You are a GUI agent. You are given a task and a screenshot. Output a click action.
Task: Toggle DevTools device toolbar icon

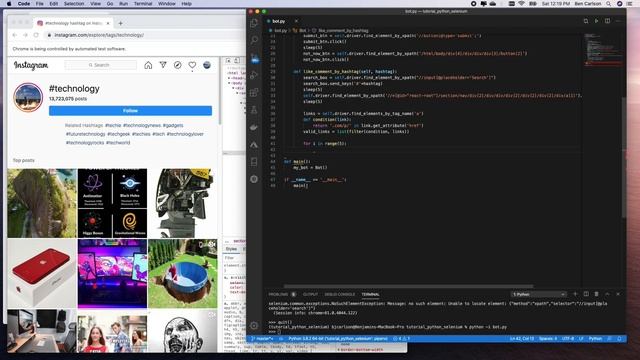coord(237,60)
